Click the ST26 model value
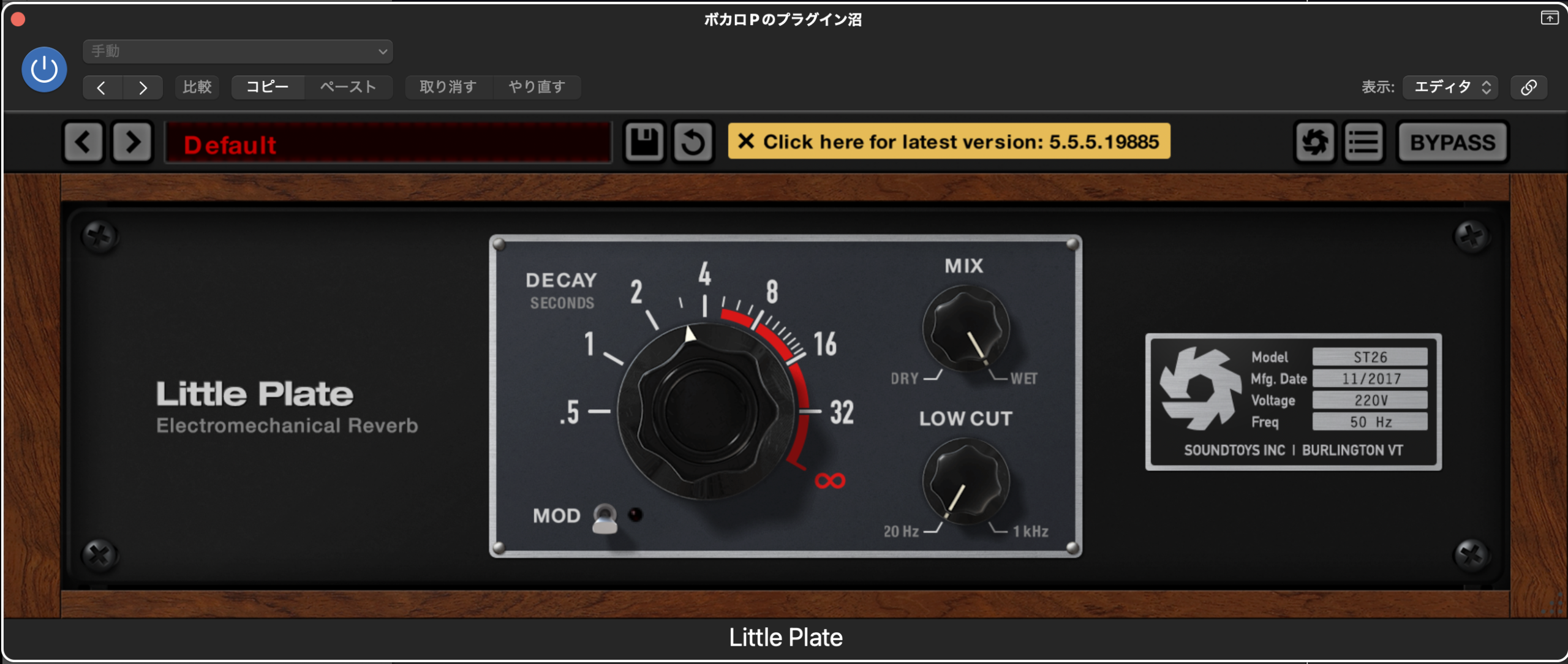 coord(1370,357)
